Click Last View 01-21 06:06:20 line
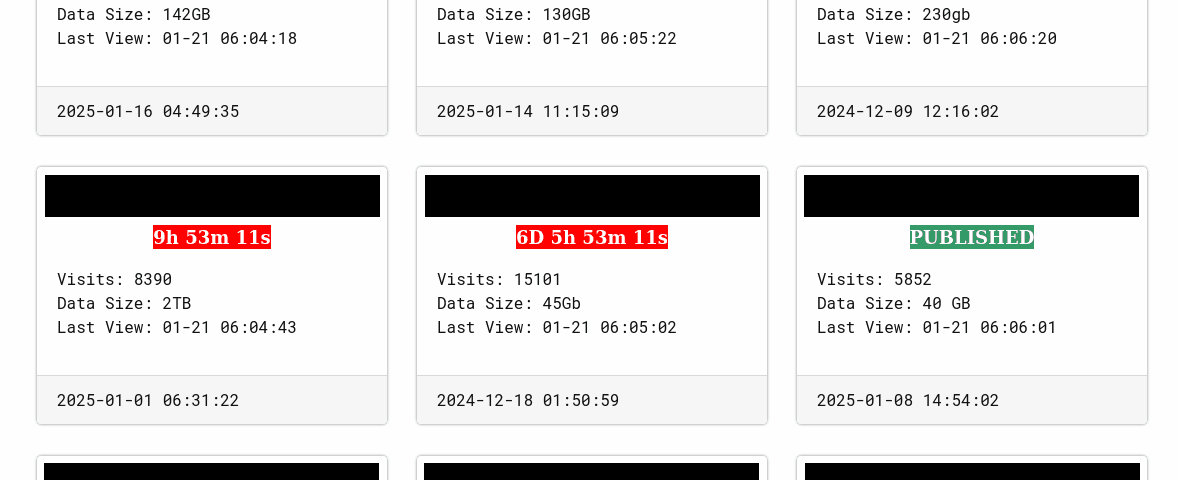This screenshot has width=1178, height=480. pos(937,38)
